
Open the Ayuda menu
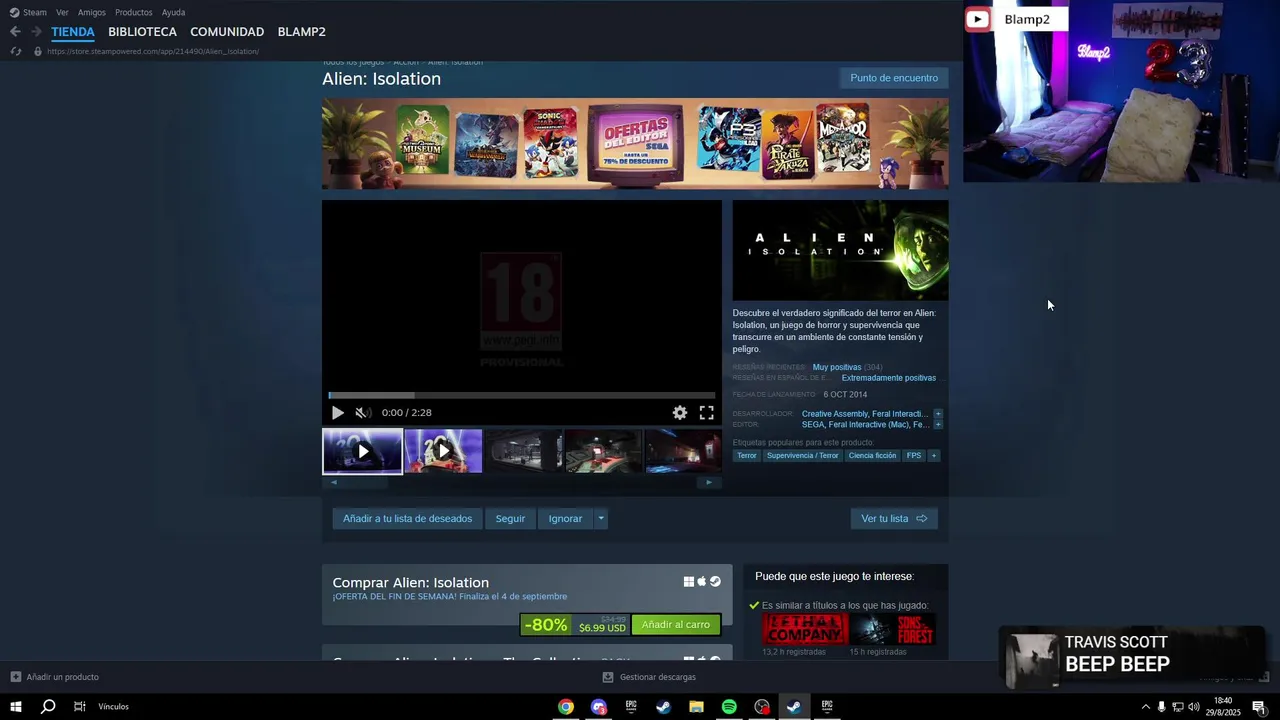click(173, 12)
